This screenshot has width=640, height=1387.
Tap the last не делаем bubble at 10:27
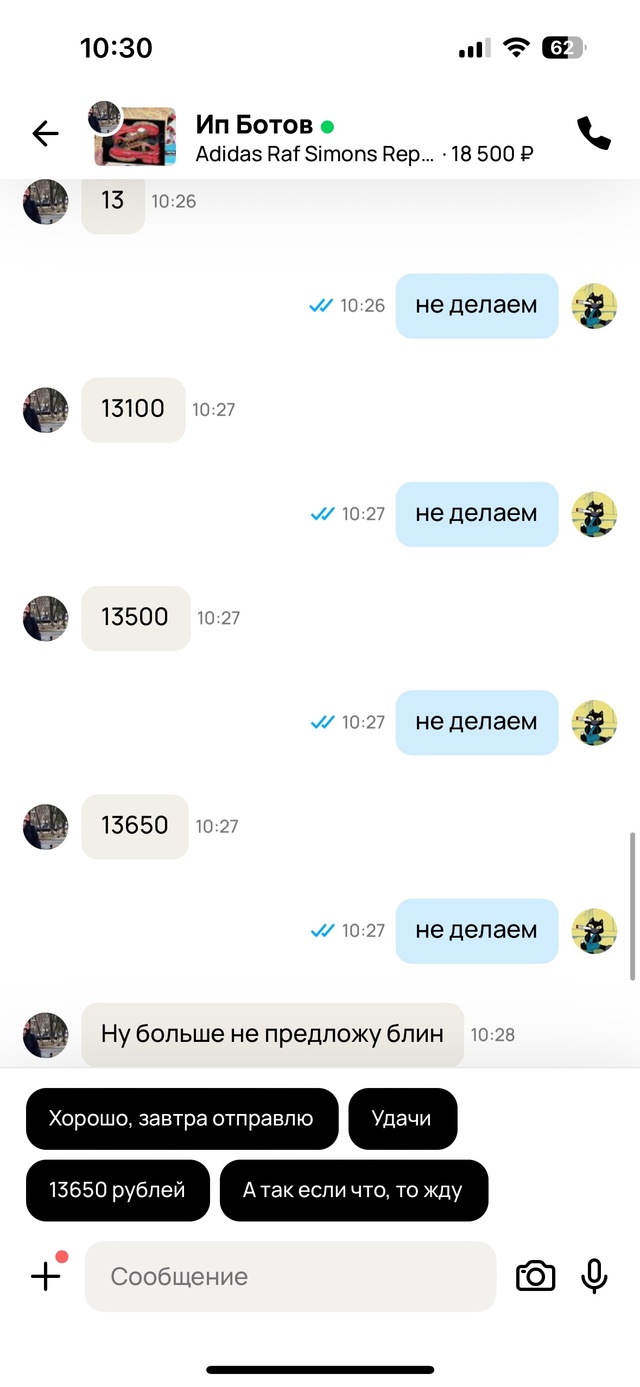point(477,930)
